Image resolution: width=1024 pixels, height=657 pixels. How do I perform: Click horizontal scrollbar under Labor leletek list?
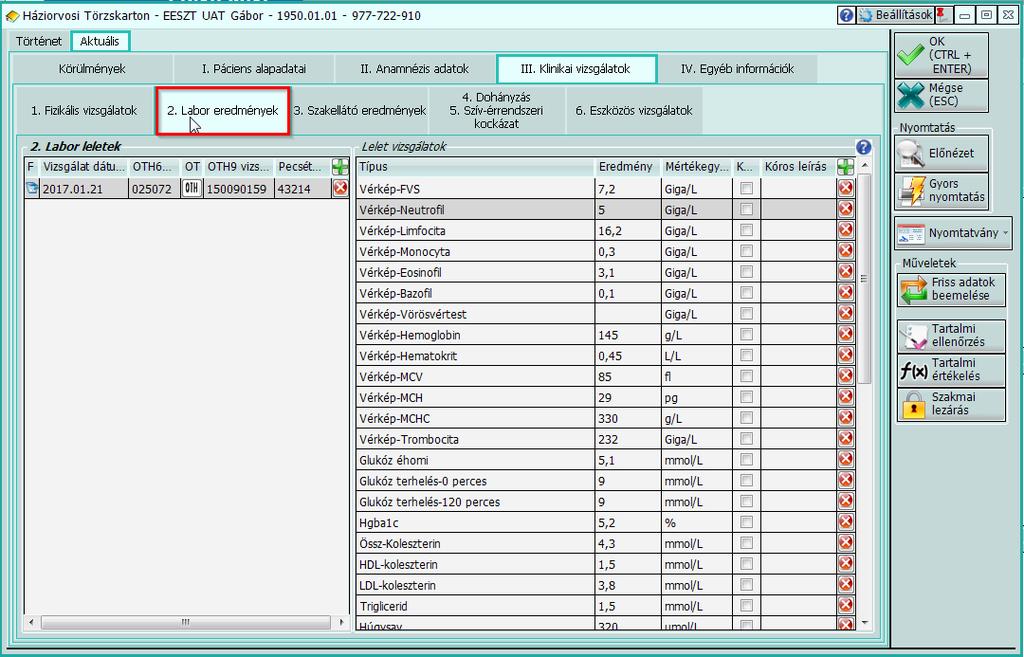186,622
